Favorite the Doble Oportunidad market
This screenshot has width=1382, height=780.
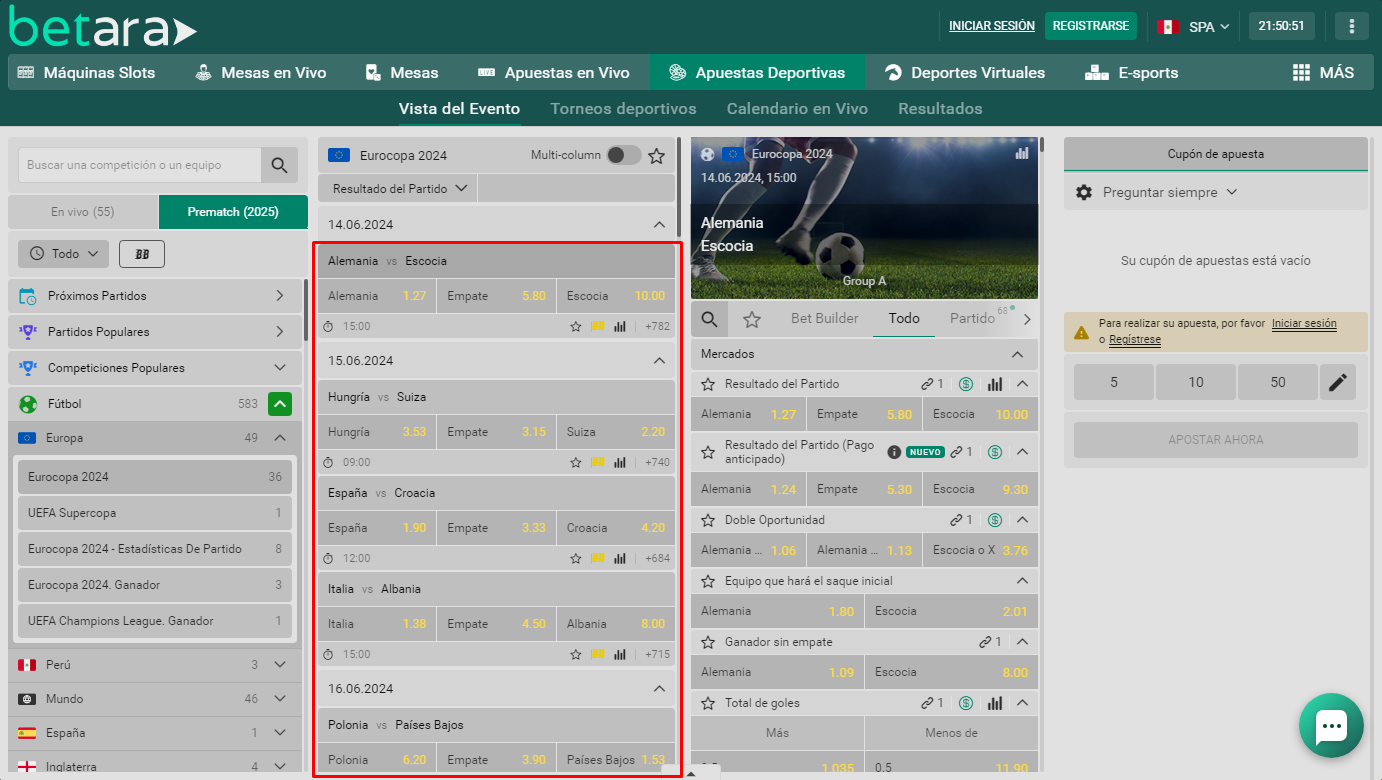pyautogui.click(x=708, y=520)
